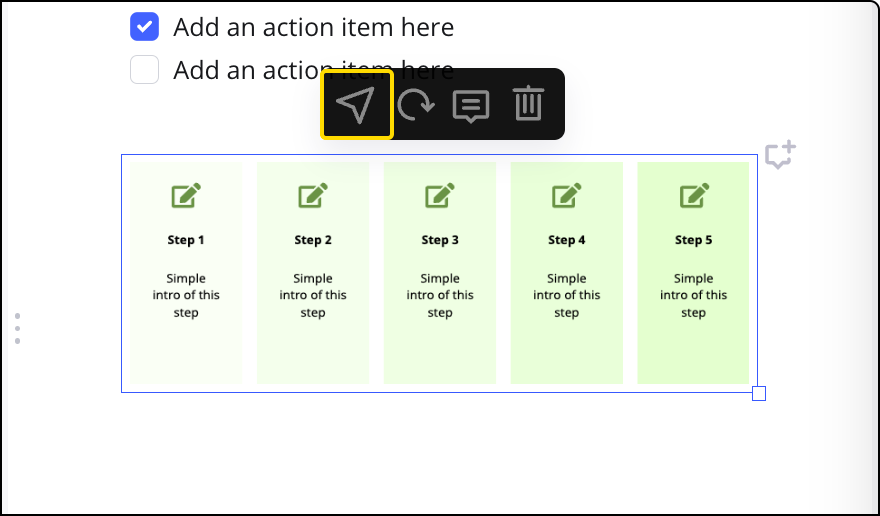The height and width of the screenshot is (516, 880).
Task: Click the edit pencil icon above Step 1
Action: [x=186, y=195]
